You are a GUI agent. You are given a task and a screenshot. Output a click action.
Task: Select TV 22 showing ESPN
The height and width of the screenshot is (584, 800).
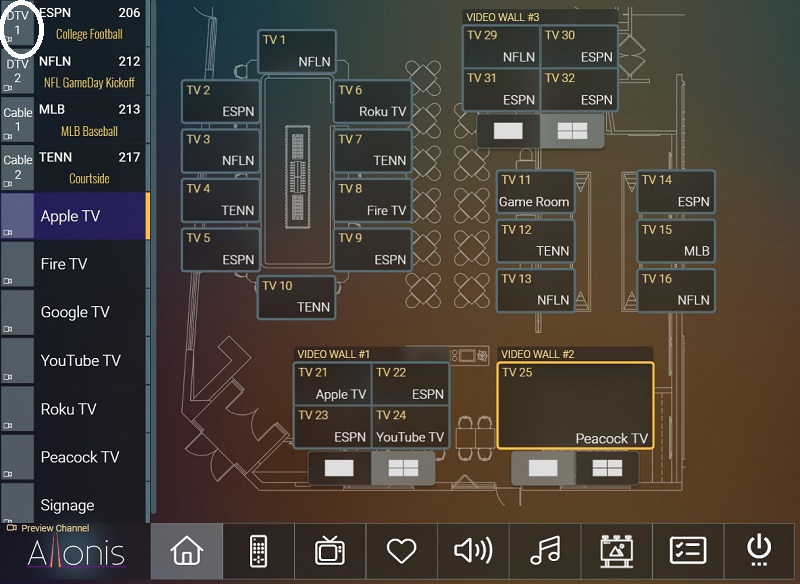pyautogui.click(x=411, y=384)
